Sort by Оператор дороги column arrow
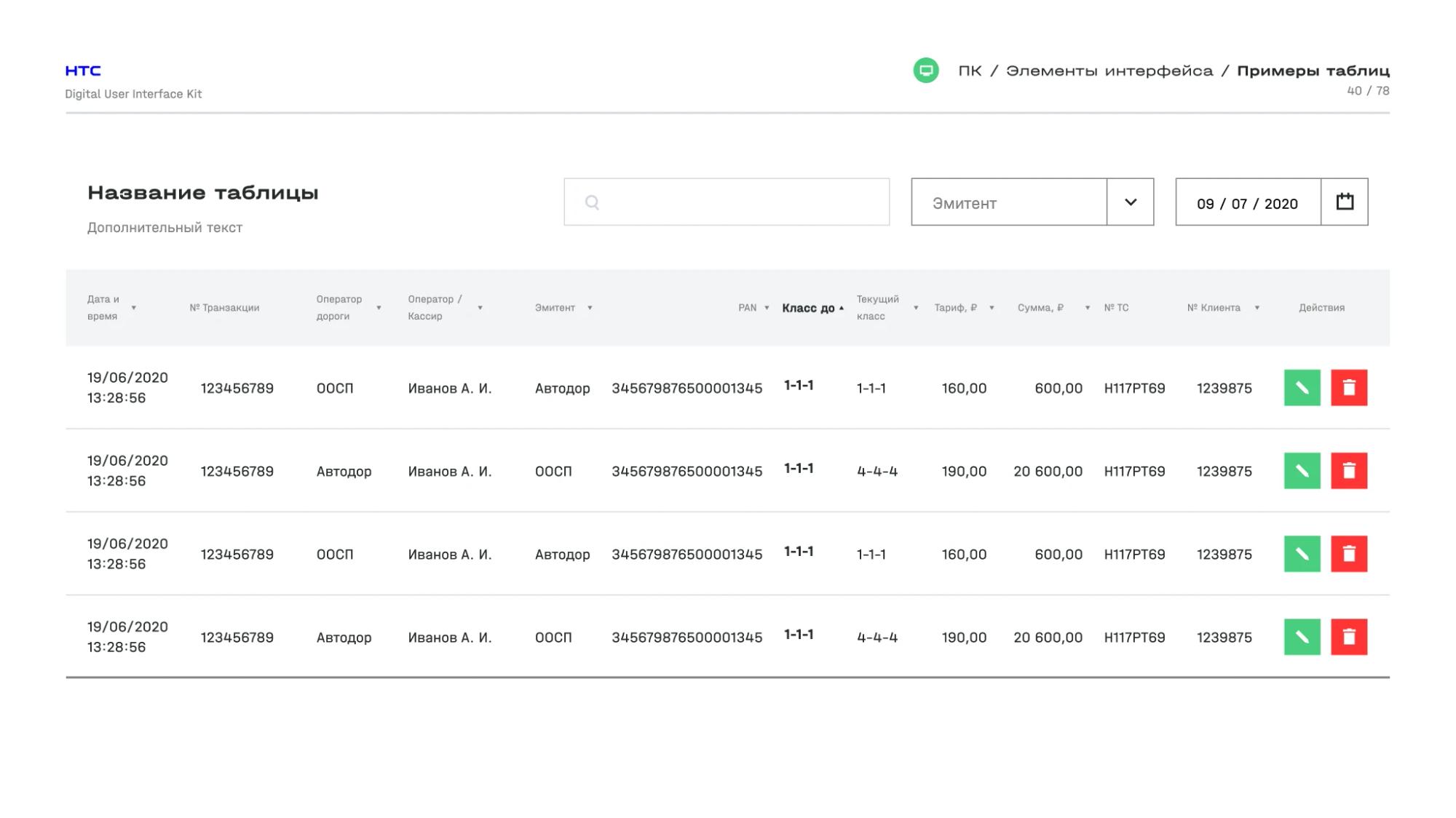This screenshot has width=1456, height=818. tap(379, 308)
